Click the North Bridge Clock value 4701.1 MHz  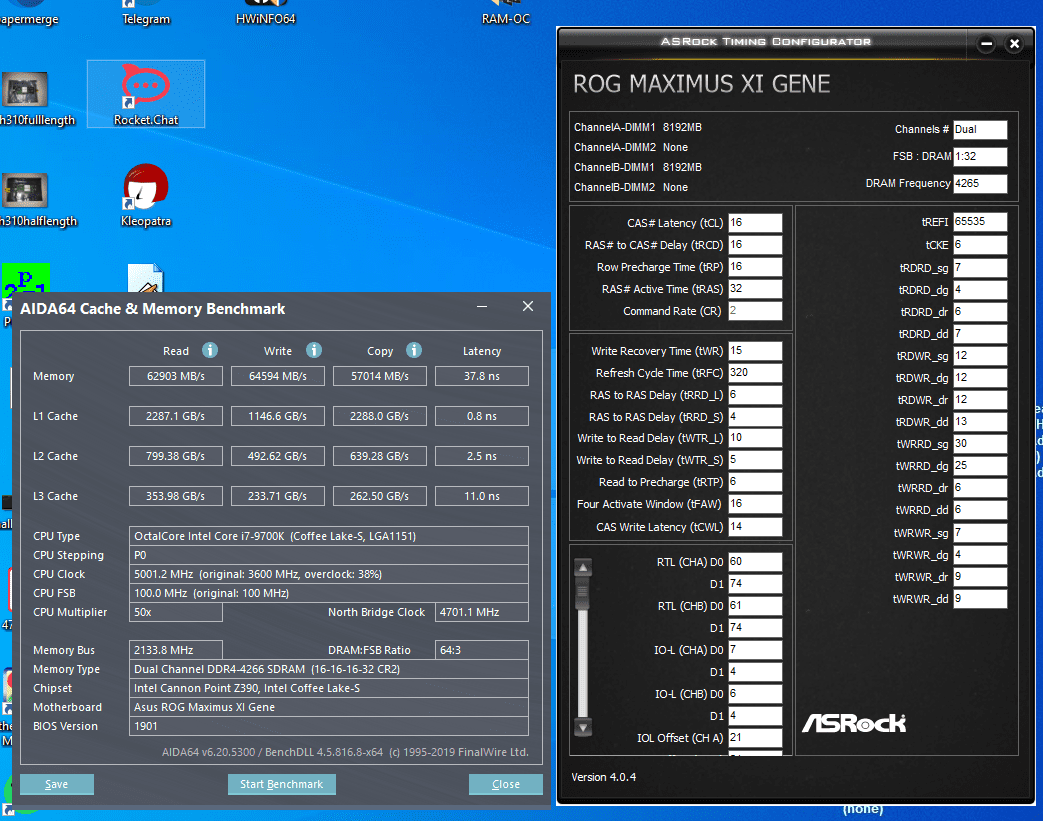(482, 612)
